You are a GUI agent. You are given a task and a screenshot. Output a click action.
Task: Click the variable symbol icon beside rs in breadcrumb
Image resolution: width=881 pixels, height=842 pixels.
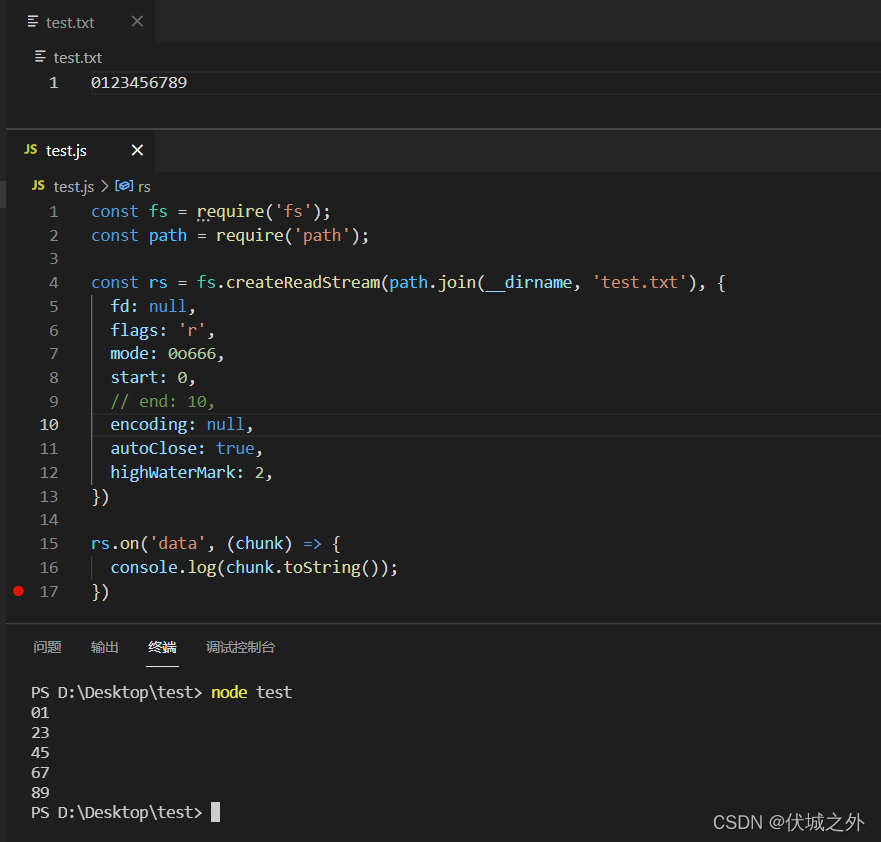[x=124, y=186]
